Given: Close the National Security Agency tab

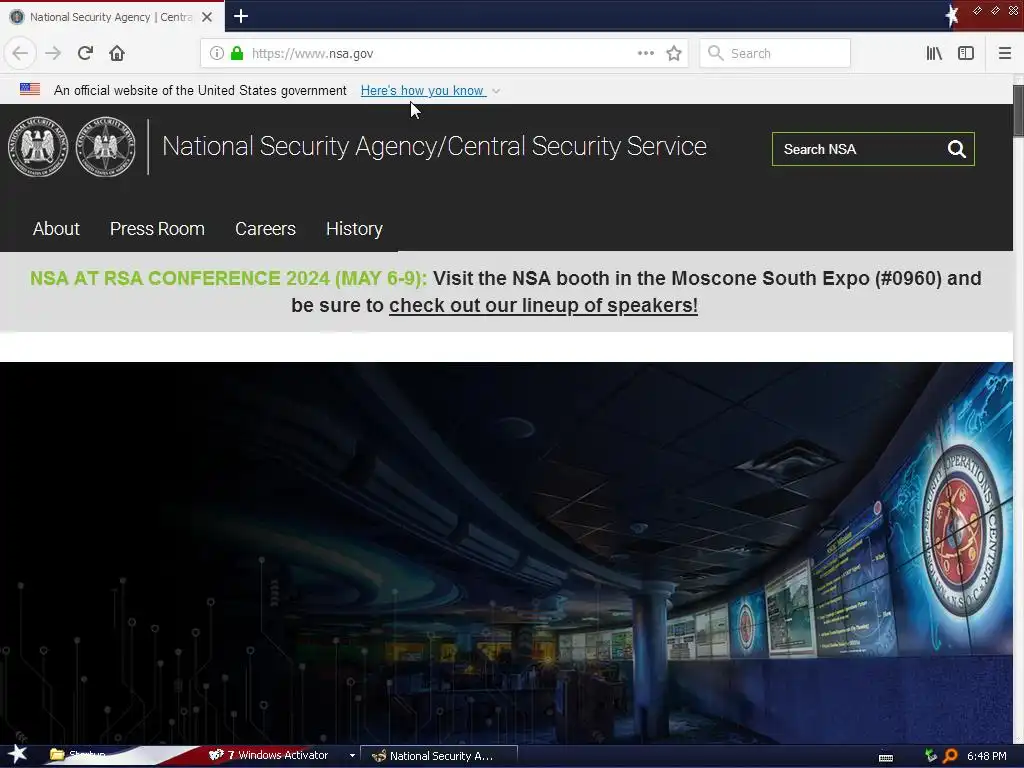Looking at the screenshot, I should click(207, 17).
